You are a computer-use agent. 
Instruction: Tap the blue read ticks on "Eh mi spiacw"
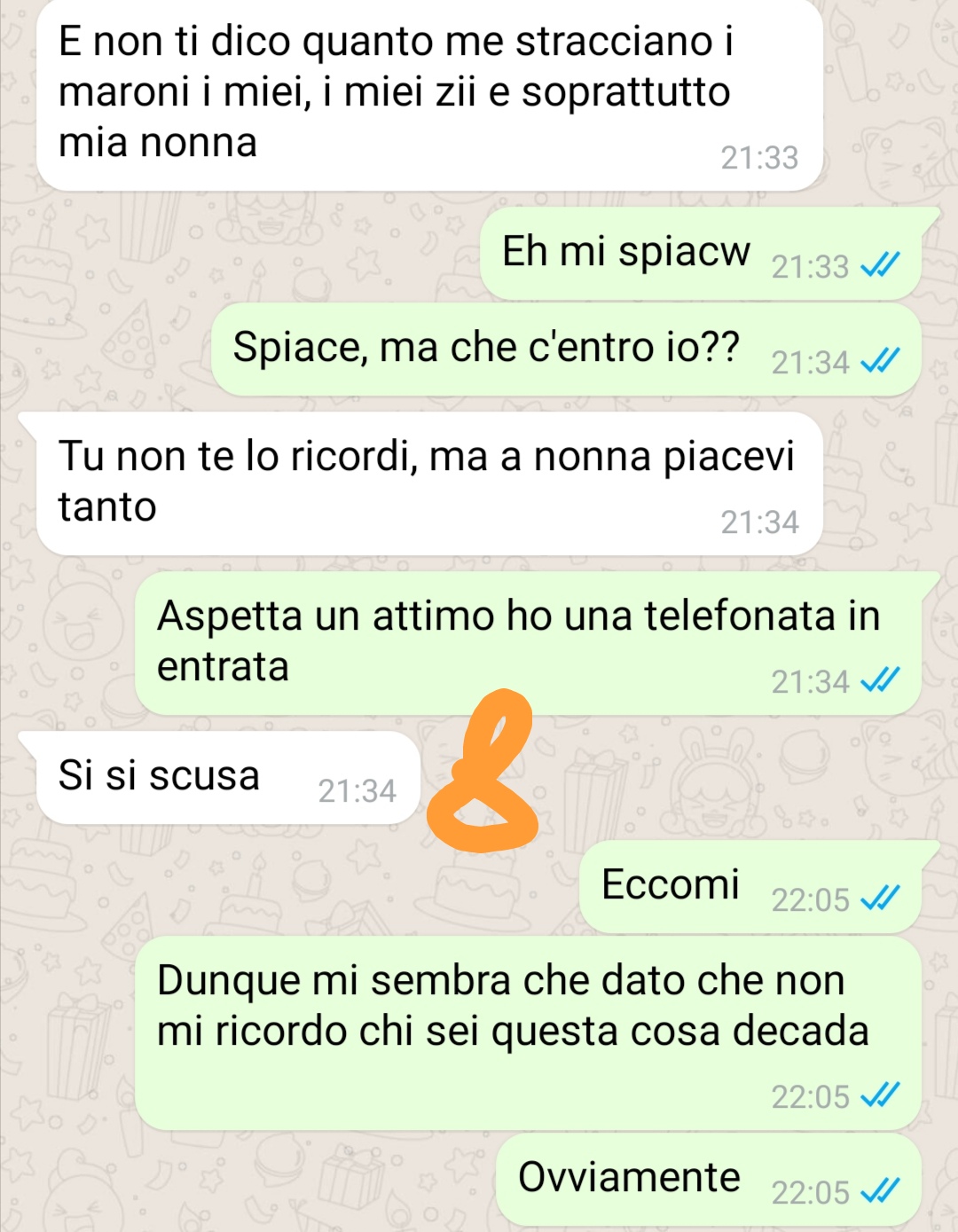[x=881, y=264]
